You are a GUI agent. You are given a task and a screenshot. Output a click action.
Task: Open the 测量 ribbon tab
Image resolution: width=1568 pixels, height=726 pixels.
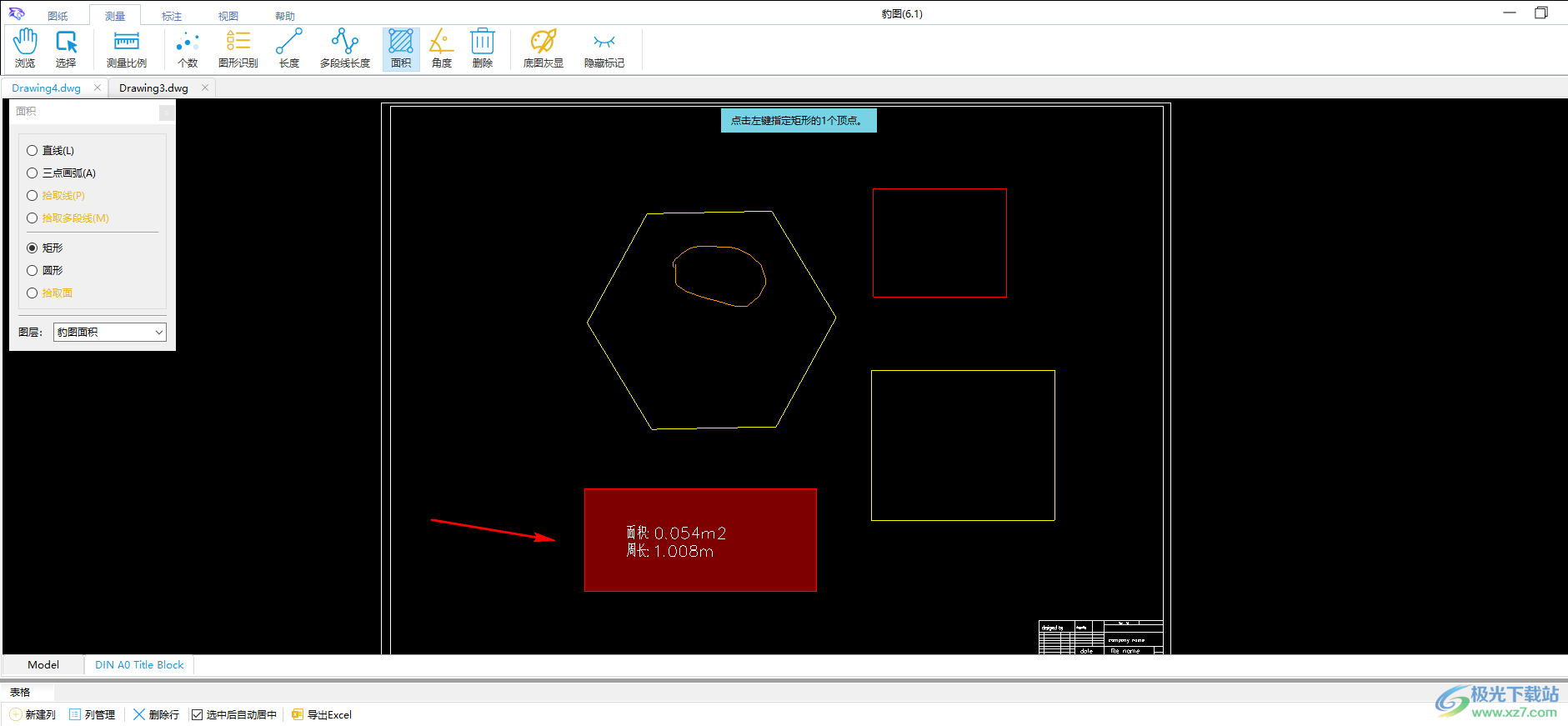(115, 16)
